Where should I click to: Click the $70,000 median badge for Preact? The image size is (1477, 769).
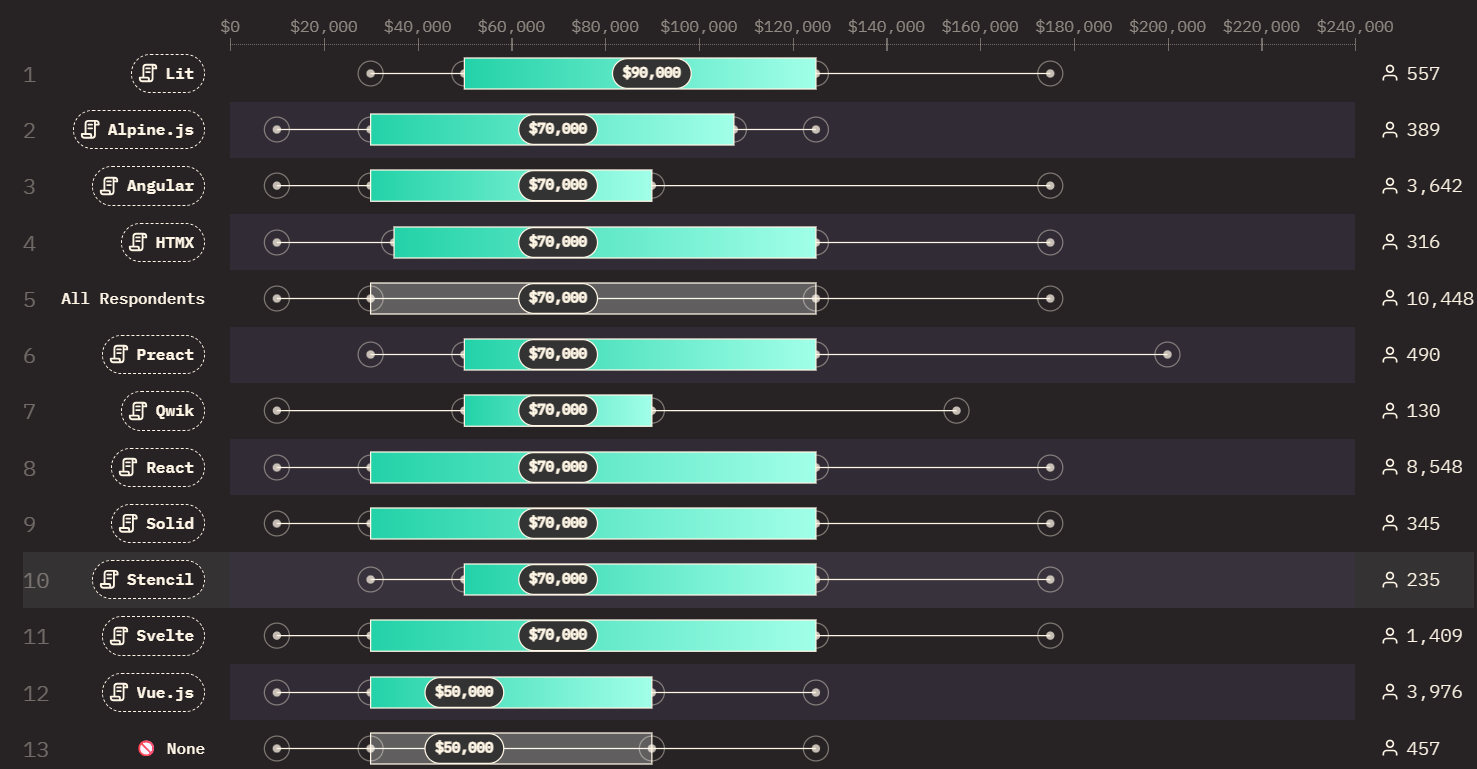(x=558, y=355)
